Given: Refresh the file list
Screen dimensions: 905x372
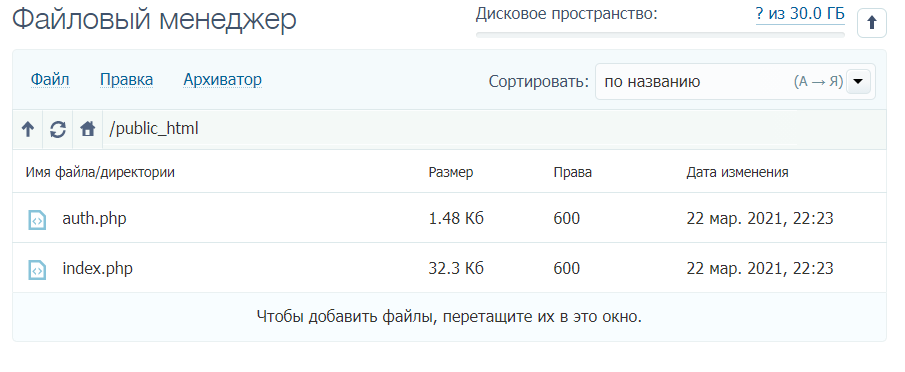Looking at the screenshot, I should (58, 129).
